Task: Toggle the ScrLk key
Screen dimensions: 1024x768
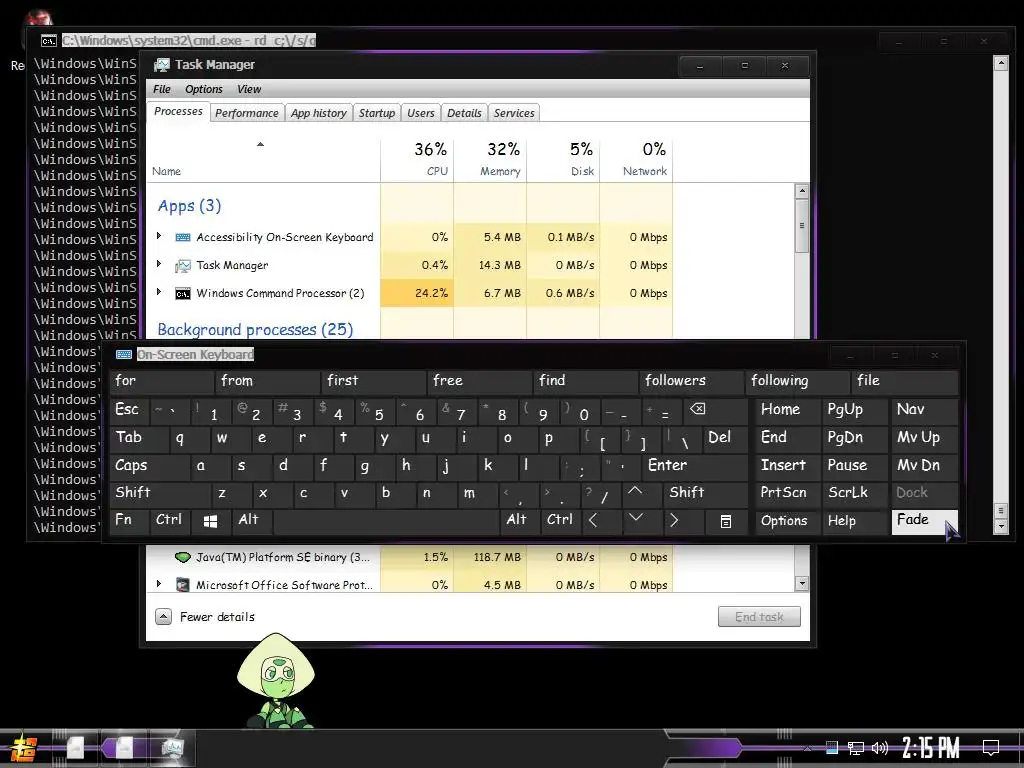Action: click(x=855, y=492)
